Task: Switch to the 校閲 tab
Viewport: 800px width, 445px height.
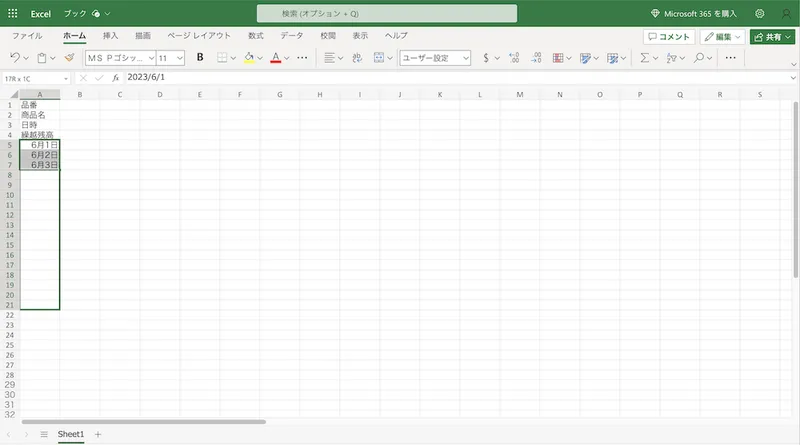Action: (x=328, y=36)
